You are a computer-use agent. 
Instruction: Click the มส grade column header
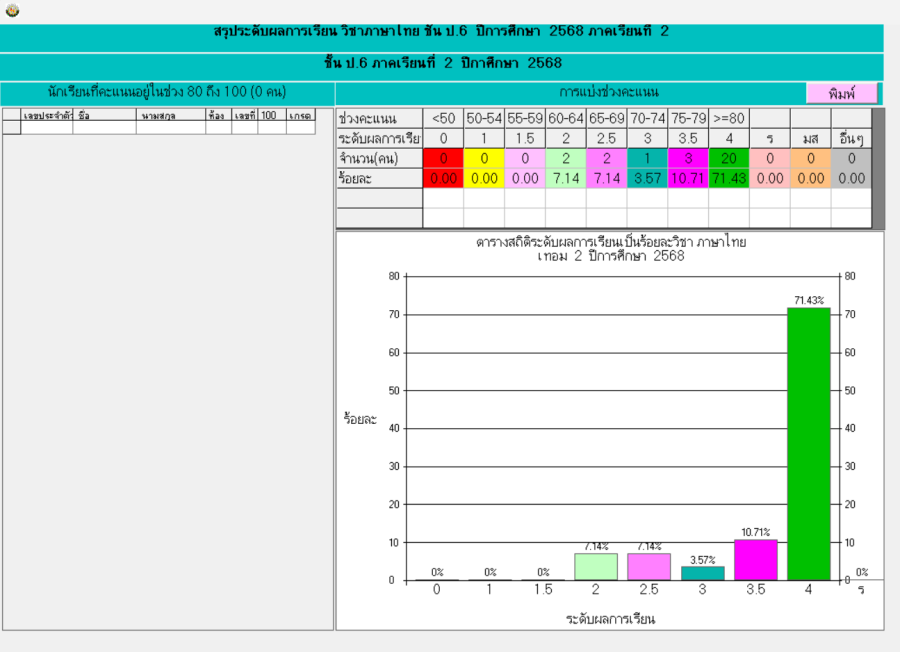tap(810, 138)
